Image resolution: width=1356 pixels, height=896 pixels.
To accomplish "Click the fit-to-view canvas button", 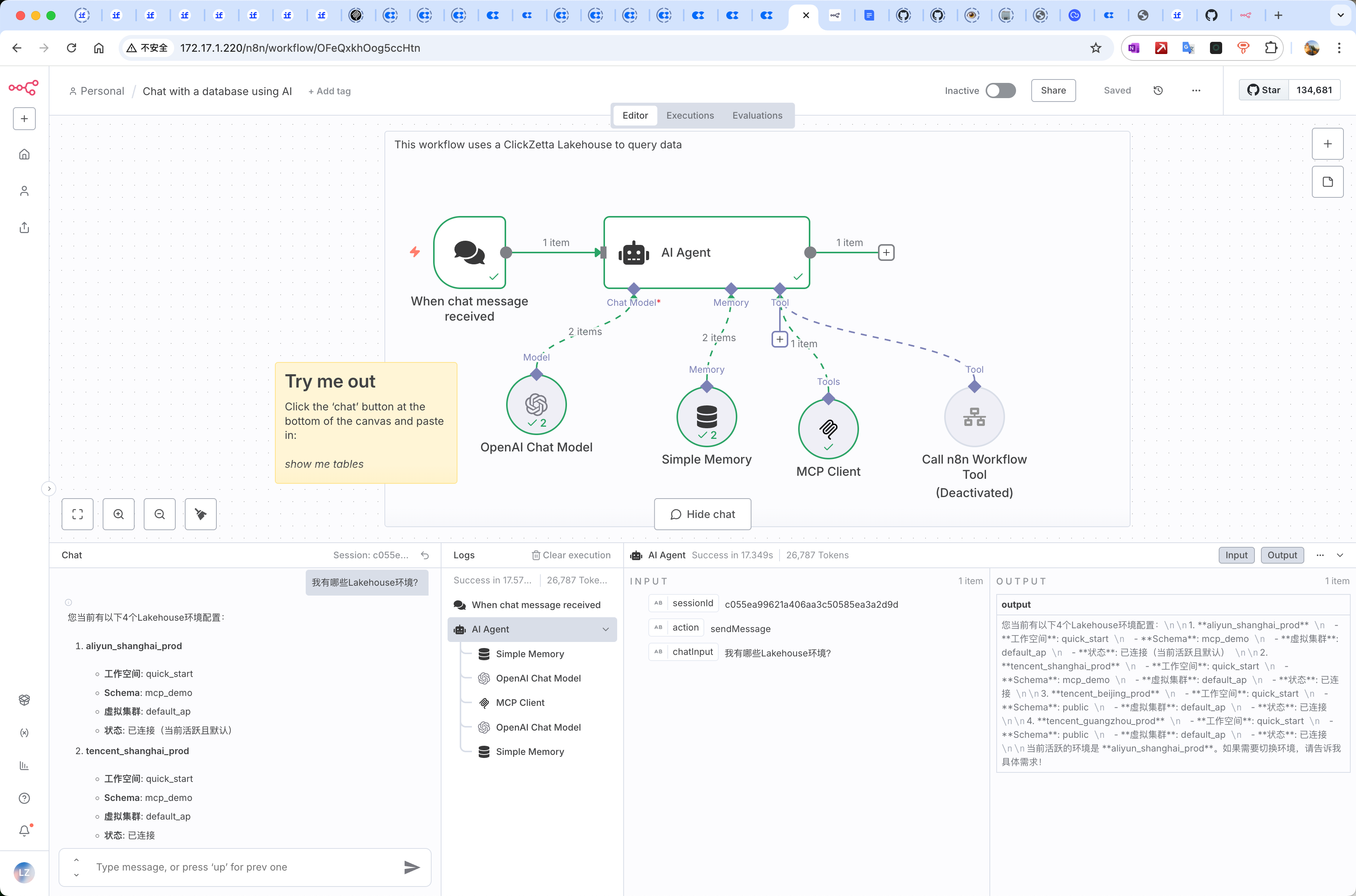I will 78,514.
